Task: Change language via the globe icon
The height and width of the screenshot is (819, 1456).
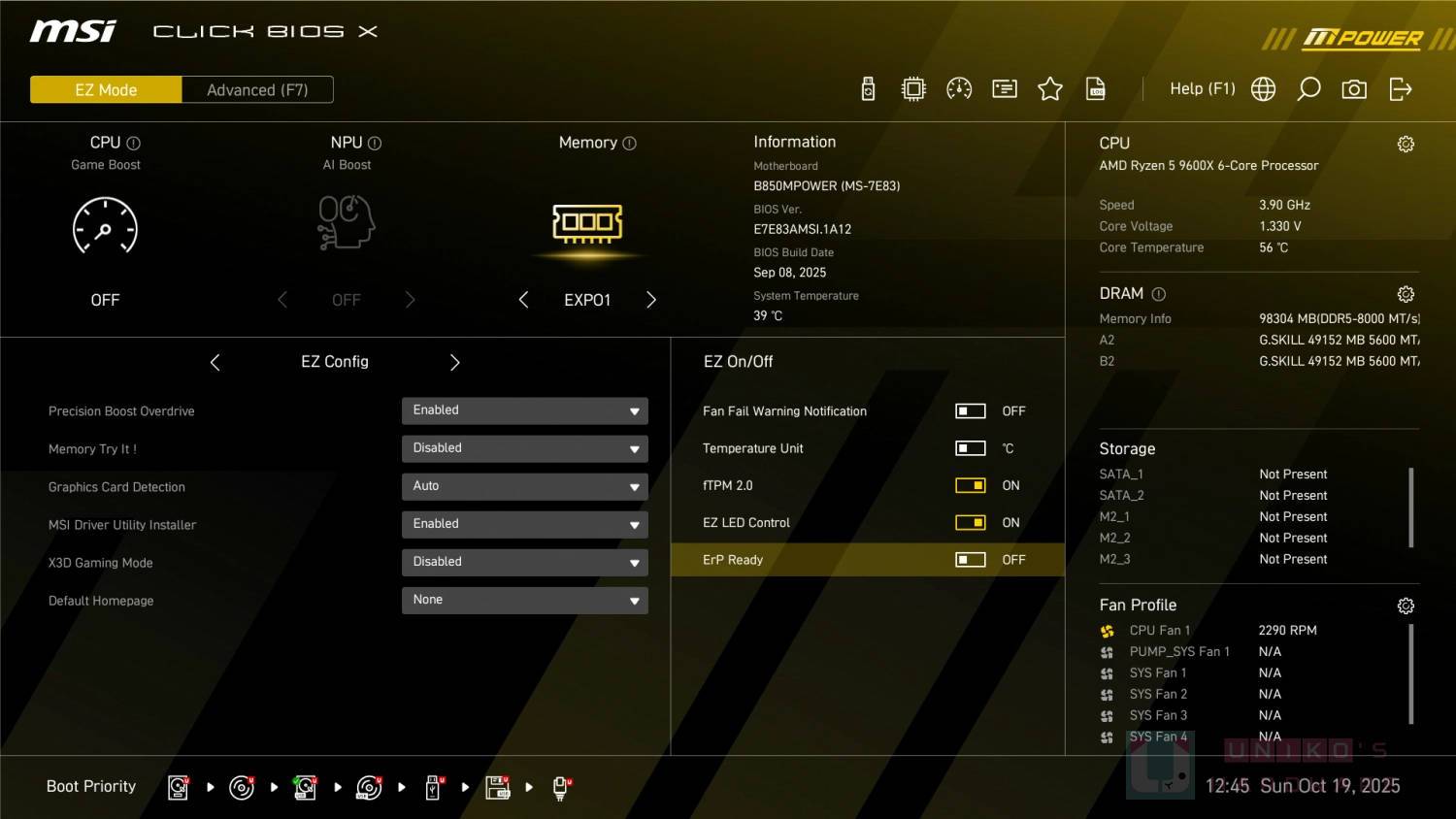Action: (1262, 88)
